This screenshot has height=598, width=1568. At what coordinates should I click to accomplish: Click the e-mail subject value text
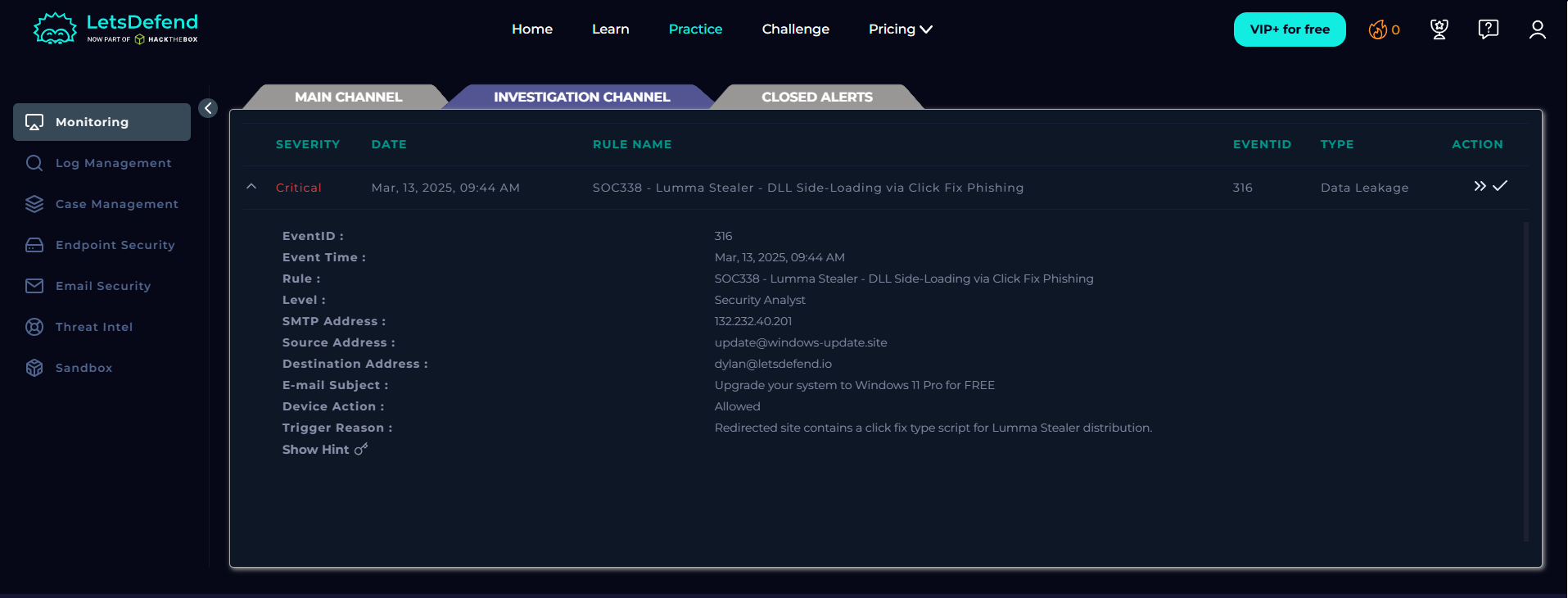coord(855,385)
